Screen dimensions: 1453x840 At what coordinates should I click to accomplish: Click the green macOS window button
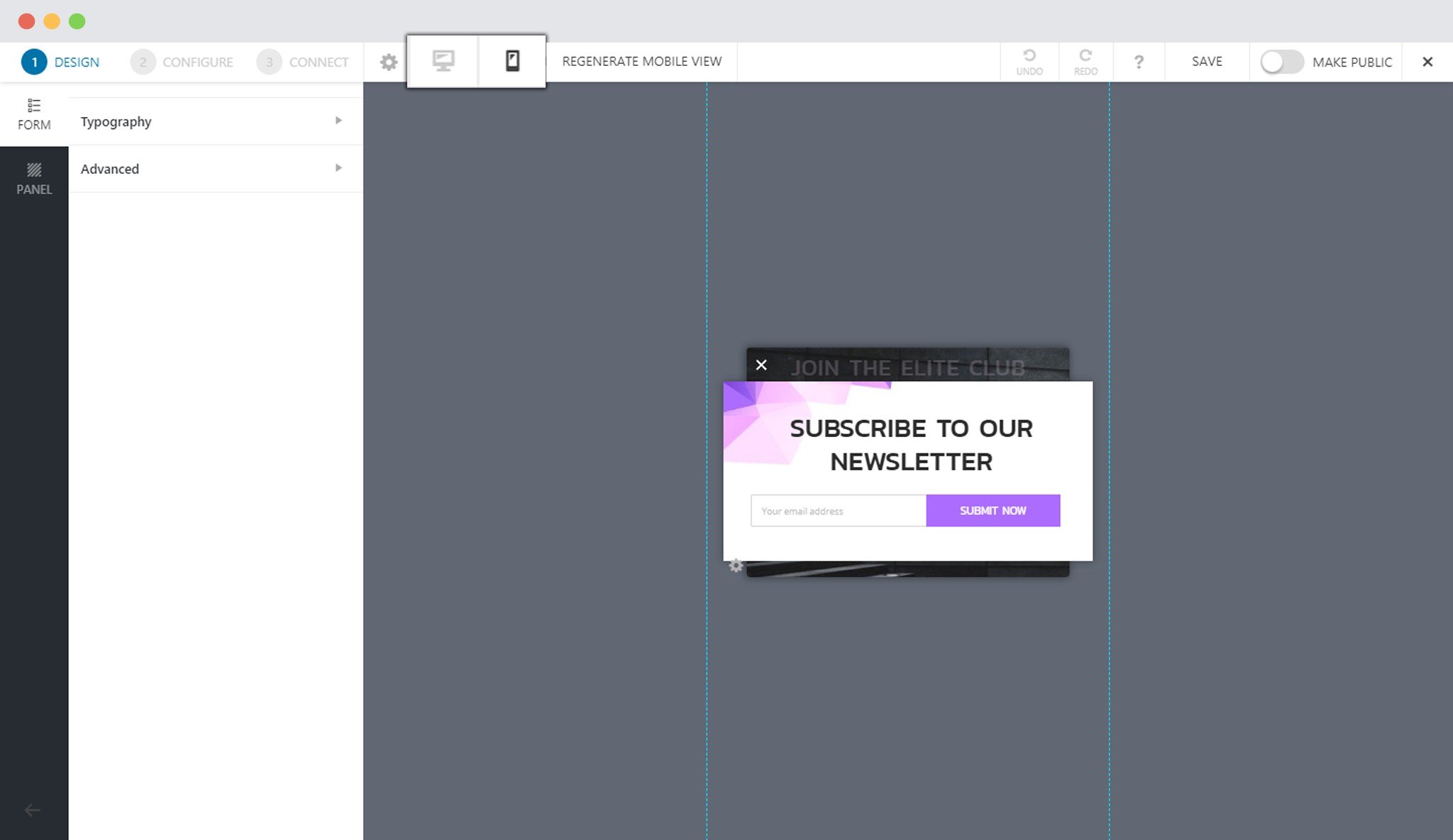(77, 21)
